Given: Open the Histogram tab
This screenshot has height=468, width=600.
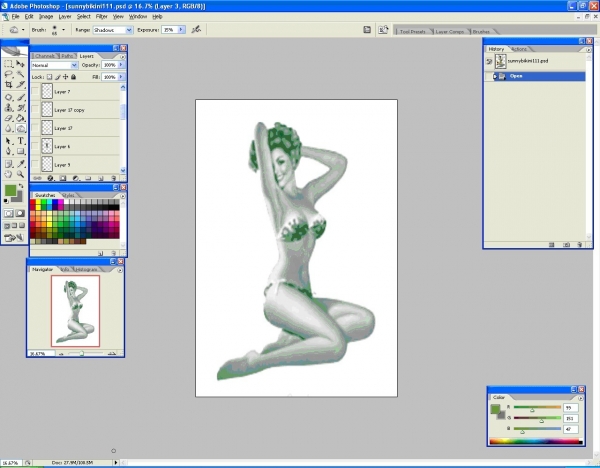Looking at the screenshot, I should (x=86, y=269).
